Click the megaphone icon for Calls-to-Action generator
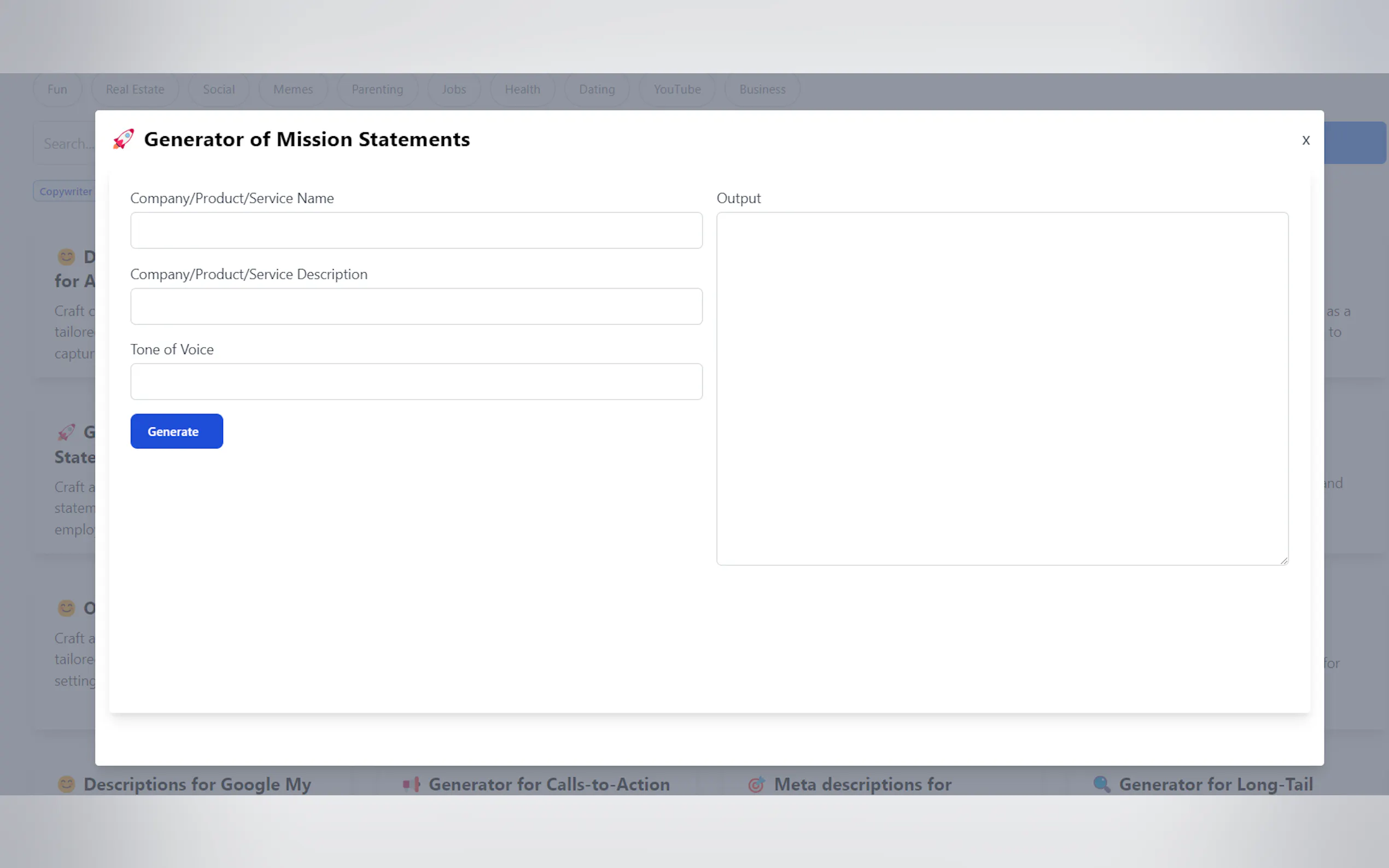The image size is (1389, 868). tap(411, 784)
